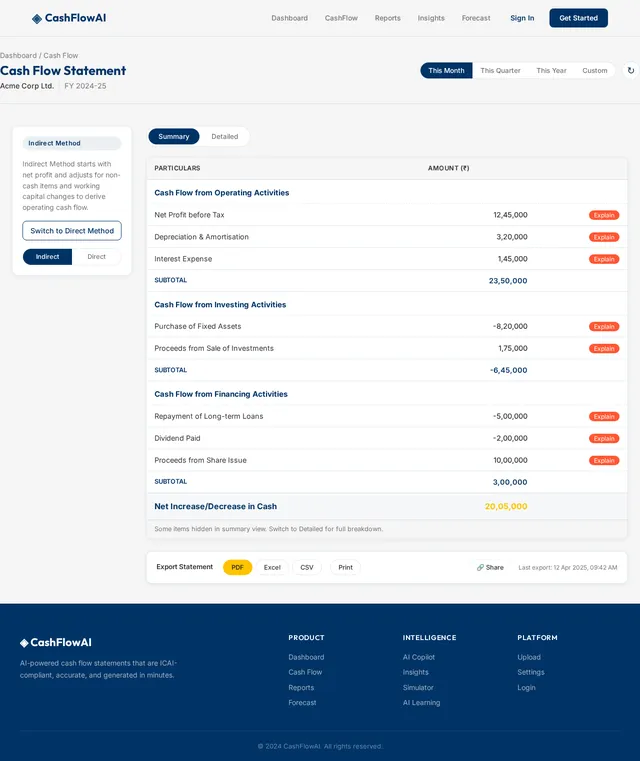Click the CashFlowAI footer logo
This screenshot has height=761, width=640.
point(55,643)
